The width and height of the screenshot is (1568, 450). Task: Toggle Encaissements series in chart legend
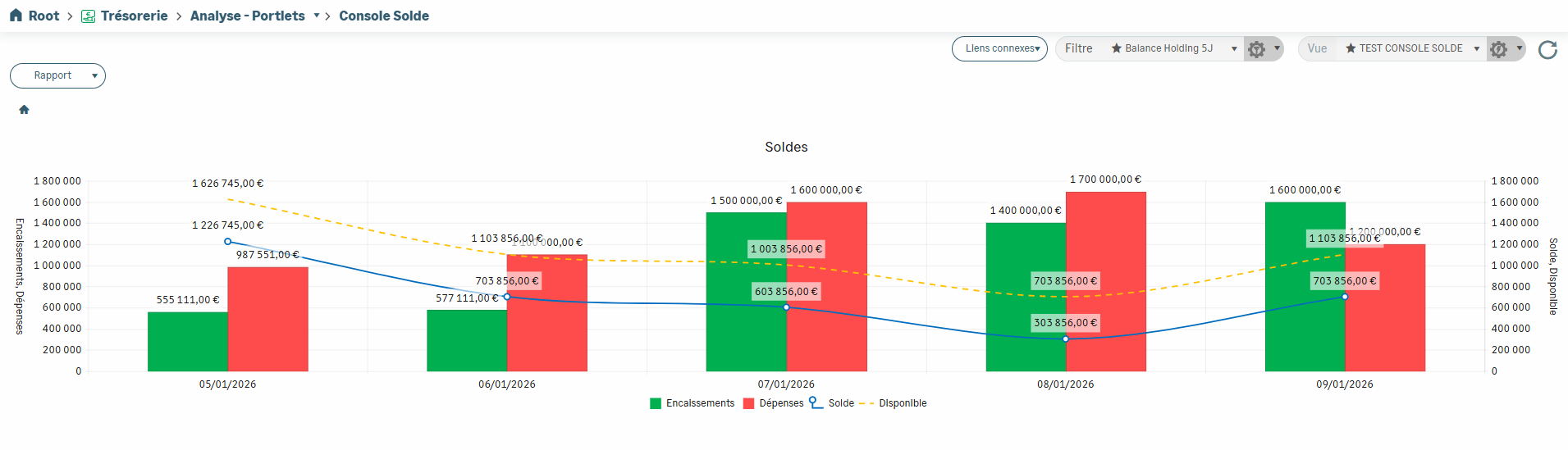(692, 403)
